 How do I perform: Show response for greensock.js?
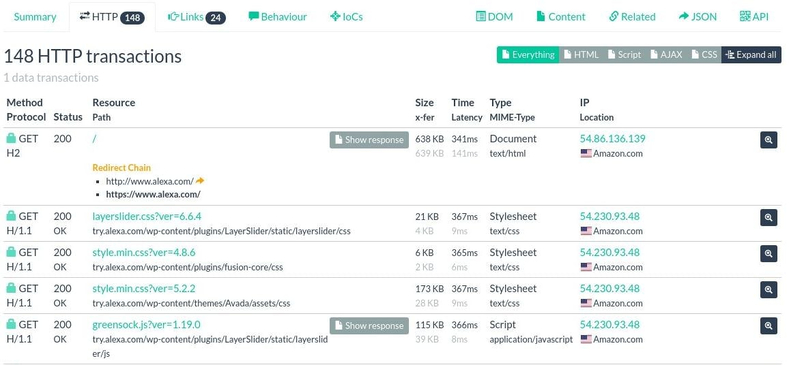pos(369,326)
